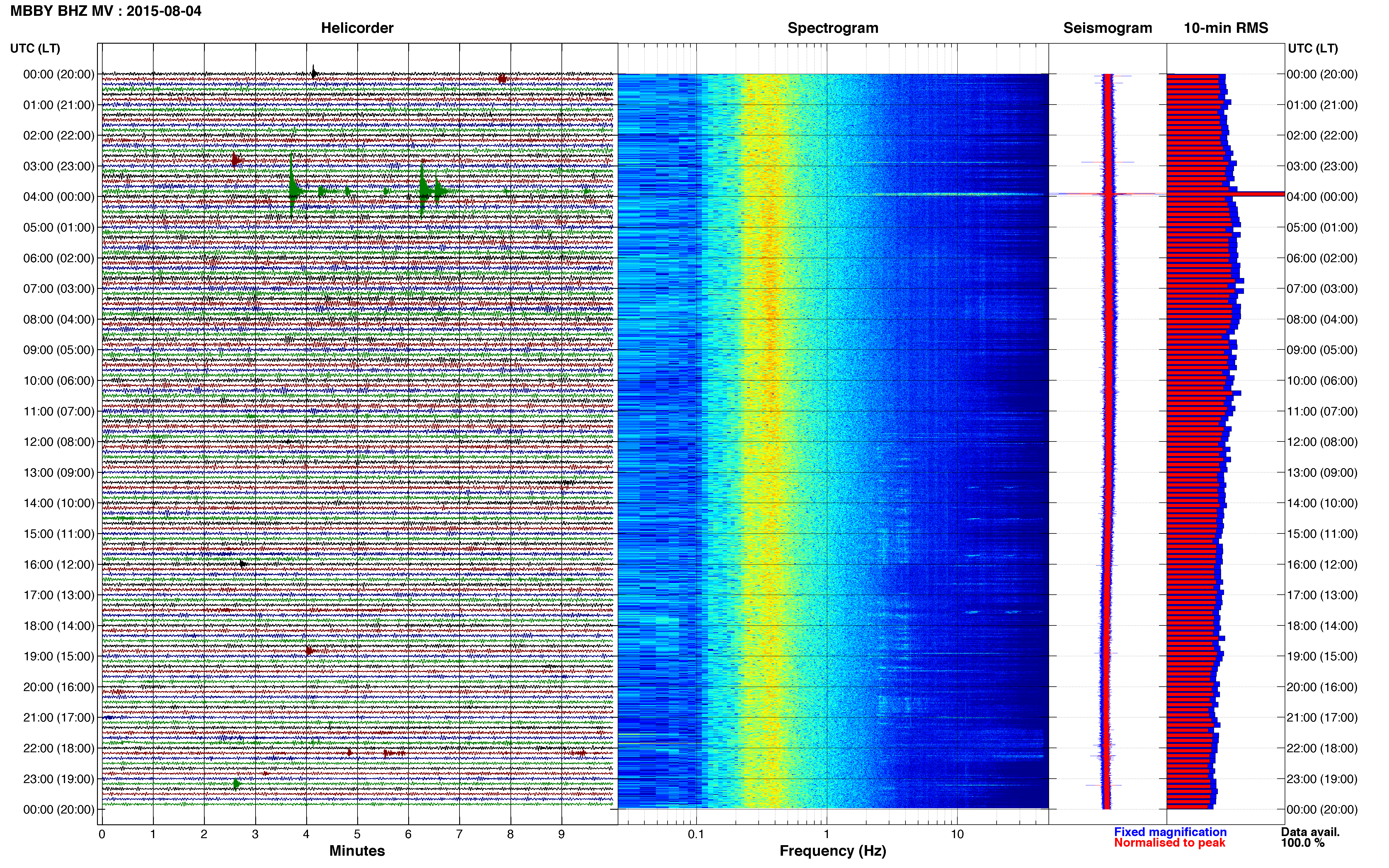
Task: Click frequency tick '10' on Spectrogram axis
Action: click(957, 834)
